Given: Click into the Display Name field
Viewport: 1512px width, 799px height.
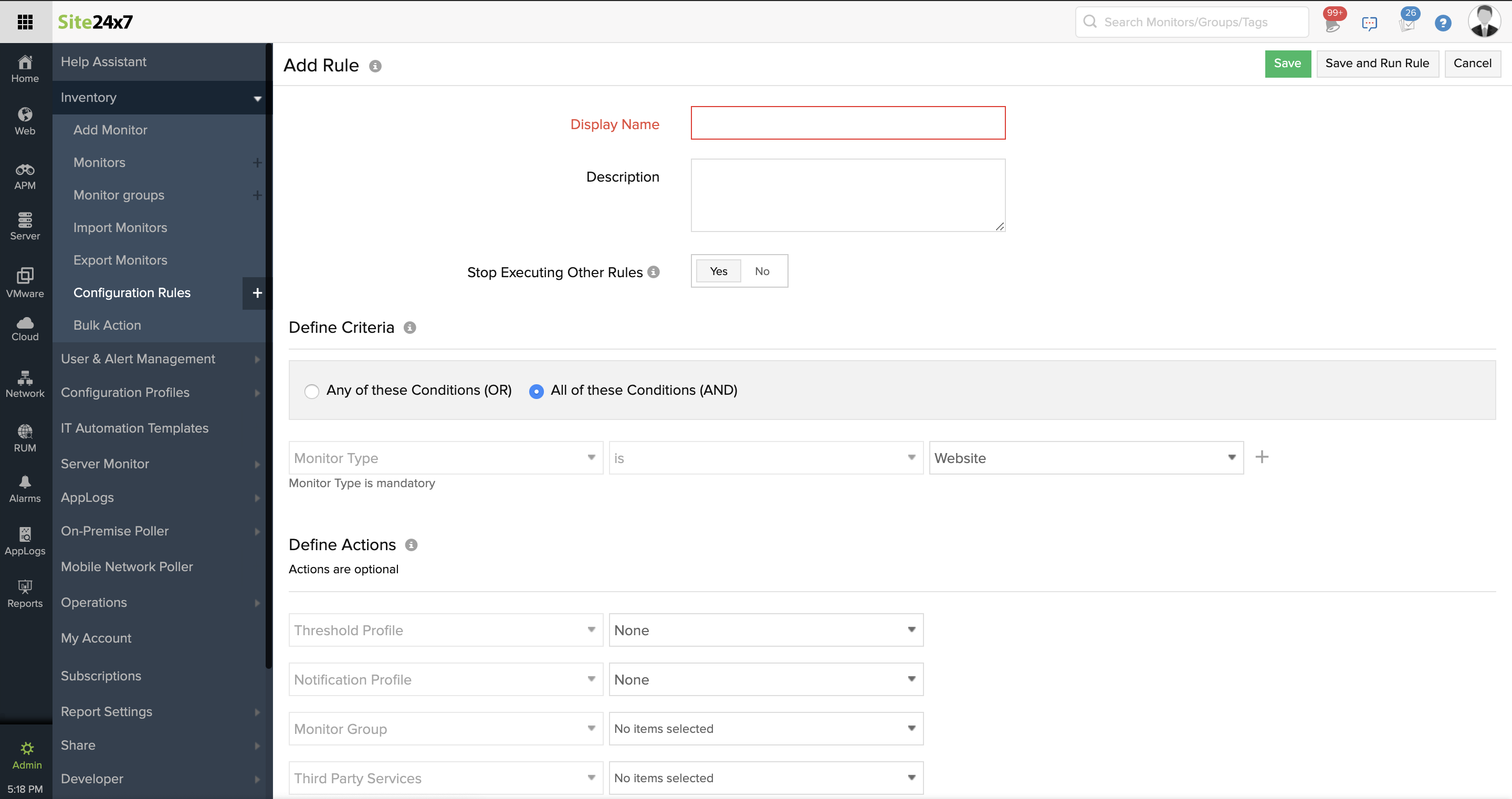Looking at the screenshot, I should [847, 123].
